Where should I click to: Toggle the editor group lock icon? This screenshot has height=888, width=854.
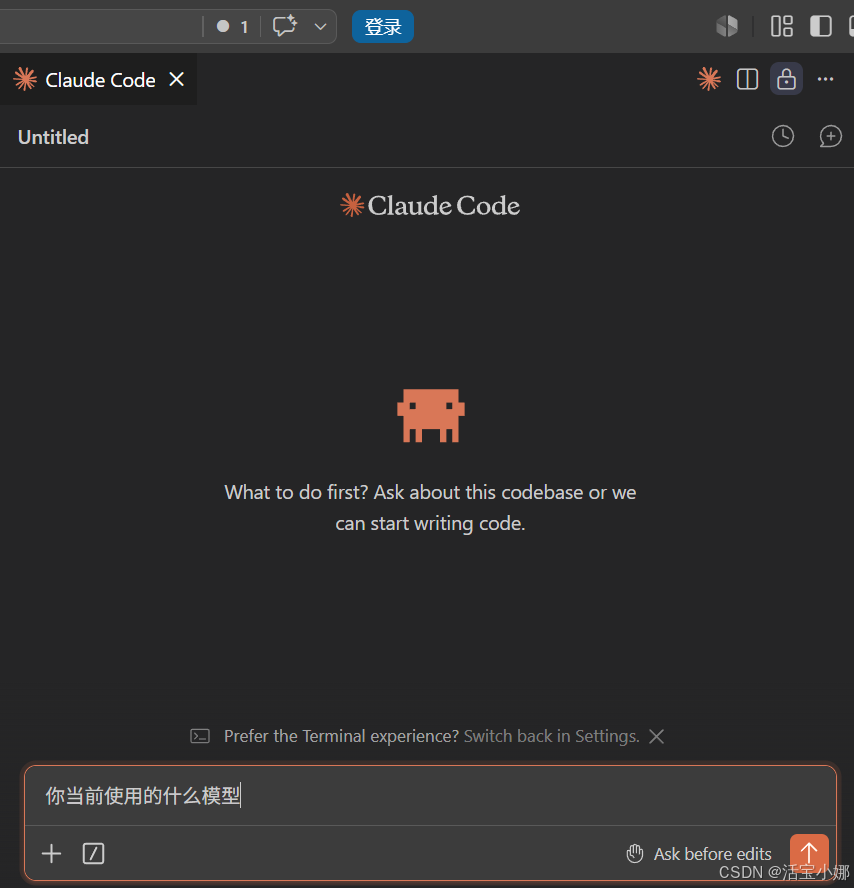(x=786, y=79)
